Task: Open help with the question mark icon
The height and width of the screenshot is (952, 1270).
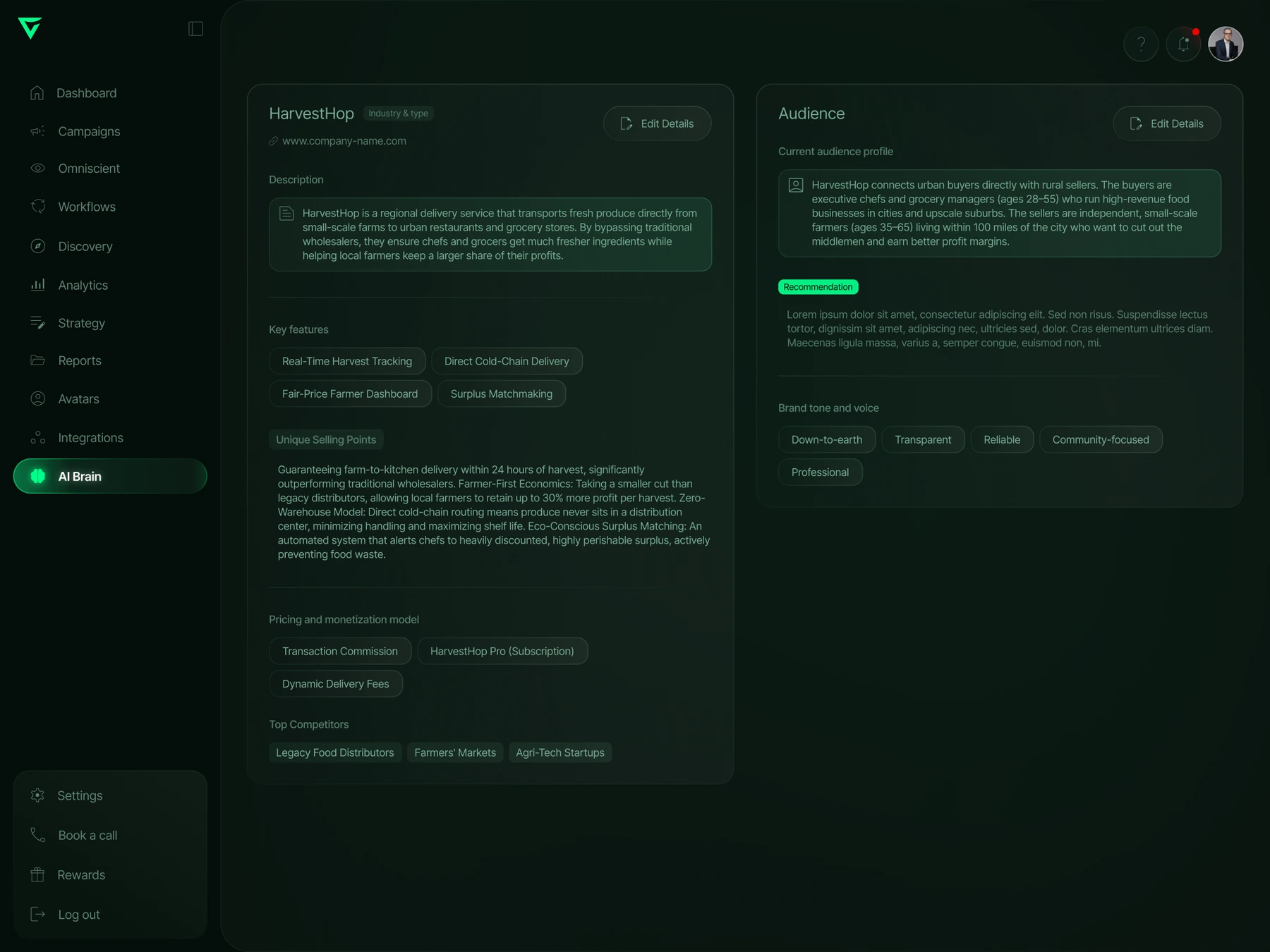Action: [1141, 44]
